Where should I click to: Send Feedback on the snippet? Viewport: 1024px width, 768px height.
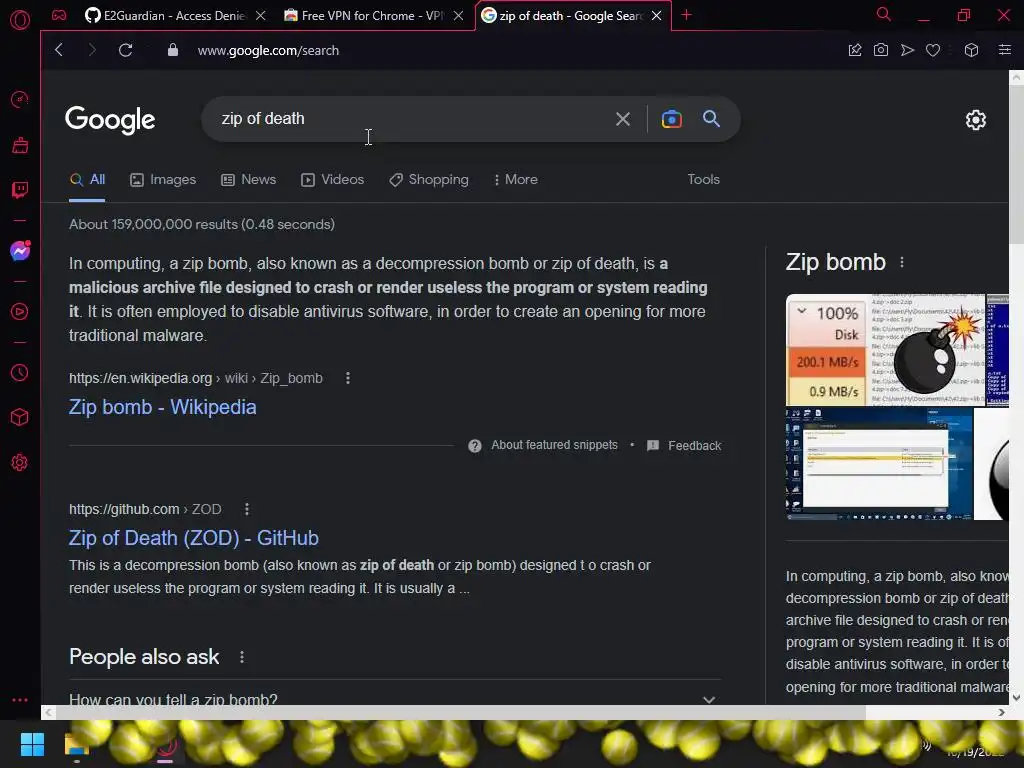684,445
